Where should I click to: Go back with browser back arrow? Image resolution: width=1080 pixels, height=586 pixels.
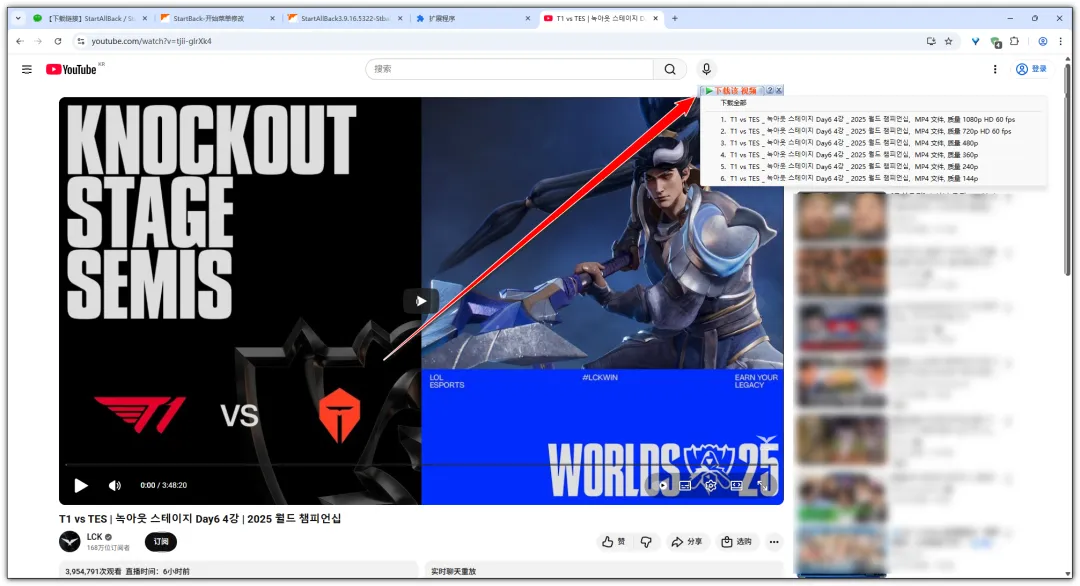point(20,41)
